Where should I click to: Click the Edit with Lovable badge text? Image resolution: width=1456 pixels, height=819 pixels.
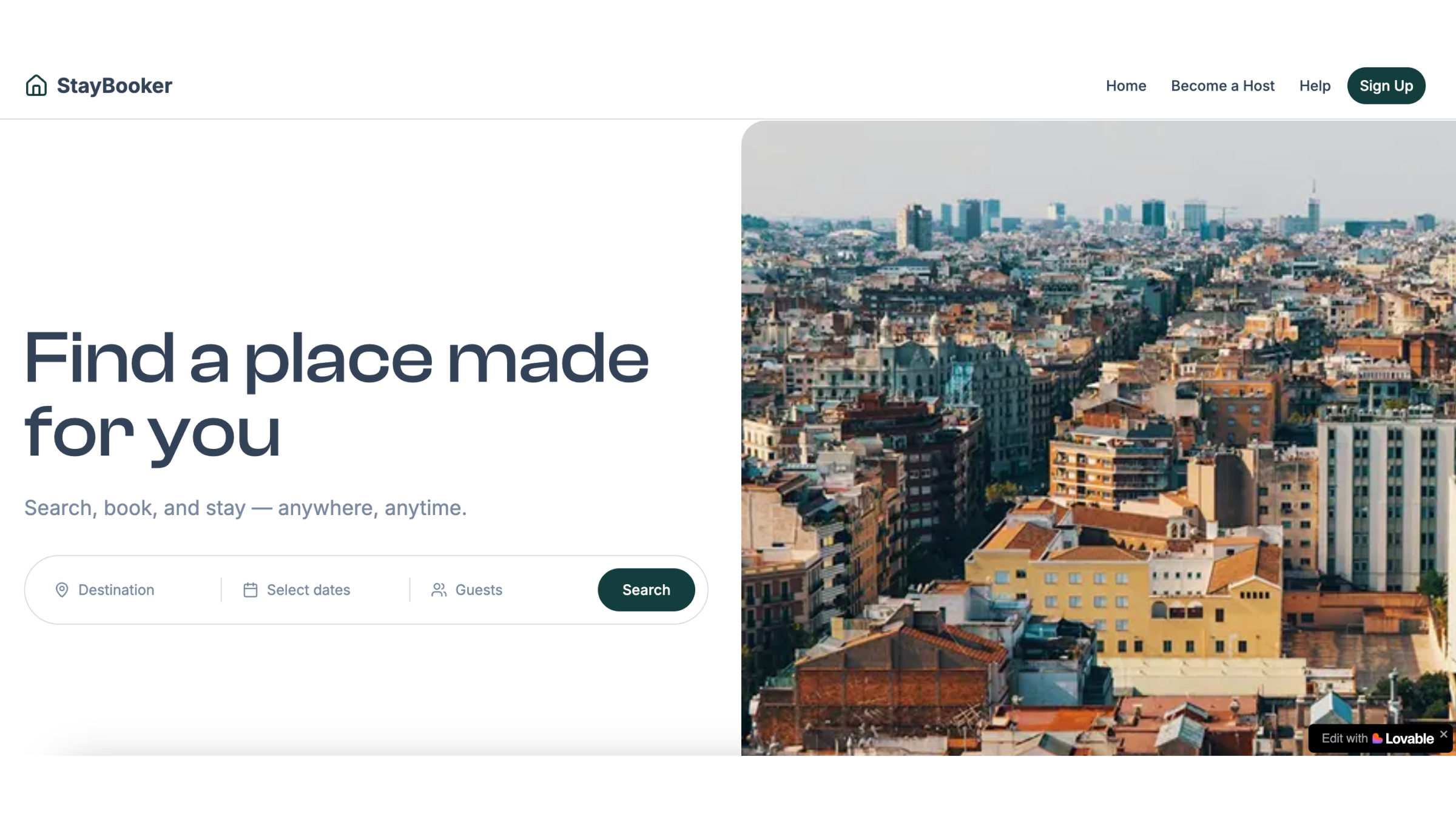pyautogui.click(x=1344, y=738)
